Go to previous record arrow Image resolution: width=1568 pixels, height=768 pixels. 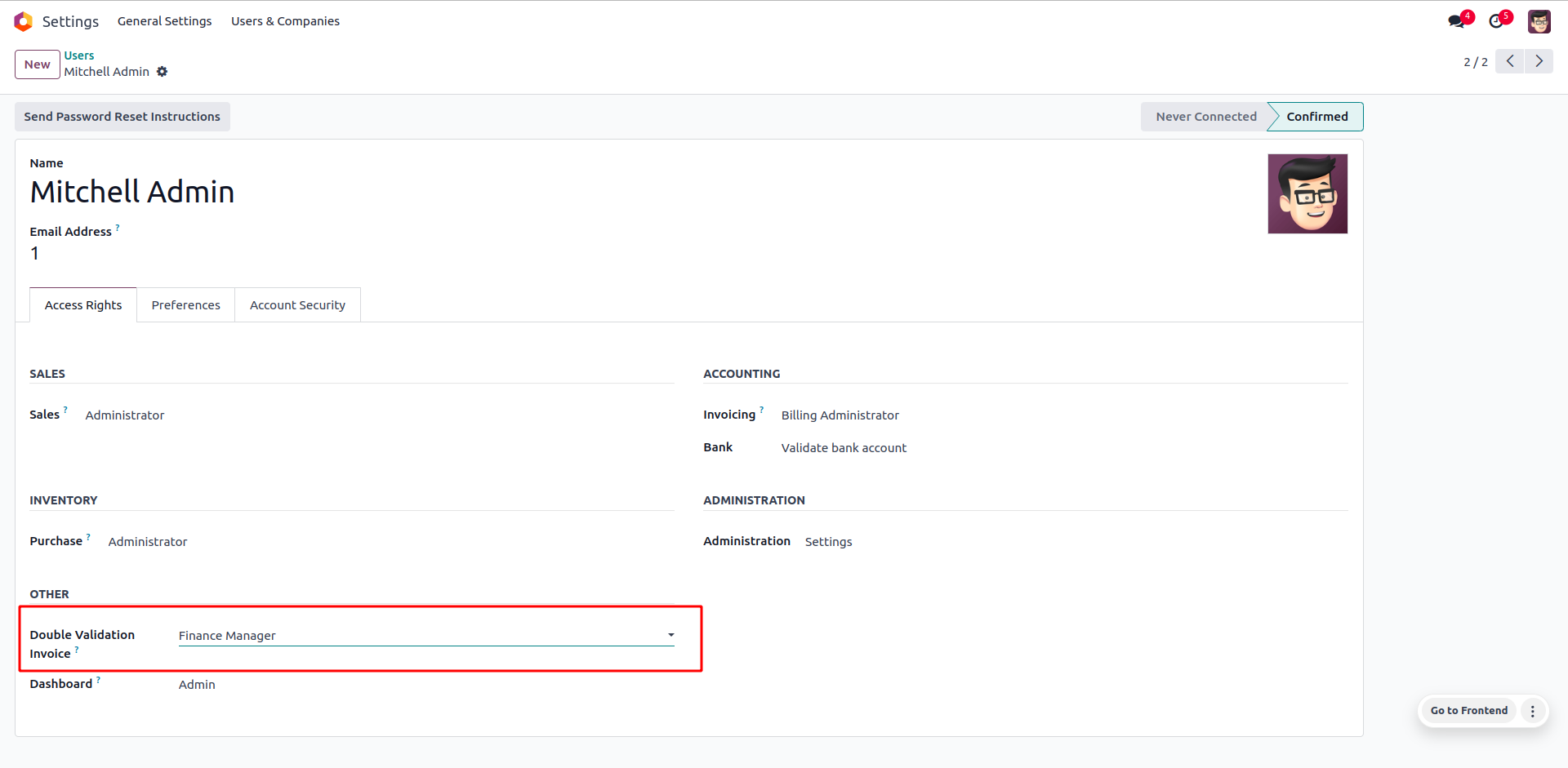[1510, 61]
